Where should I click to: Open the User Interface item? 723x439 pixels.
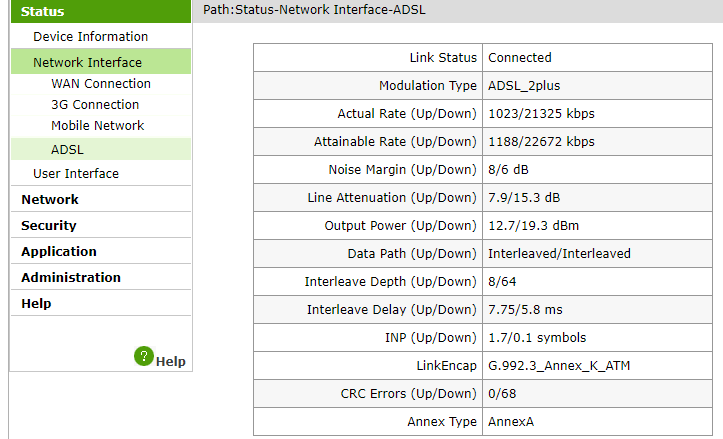pos(76,174)
